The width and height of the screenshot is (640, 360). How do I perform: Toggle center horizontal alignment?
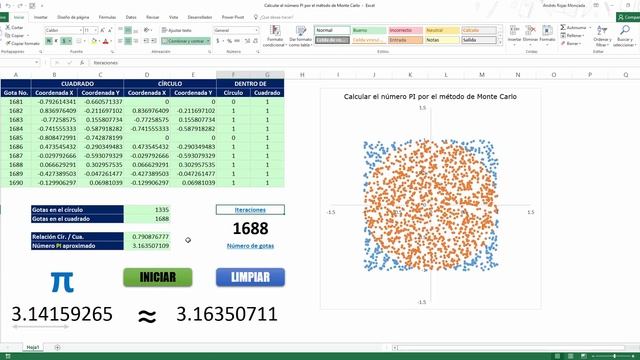click(x=128, y=41)
